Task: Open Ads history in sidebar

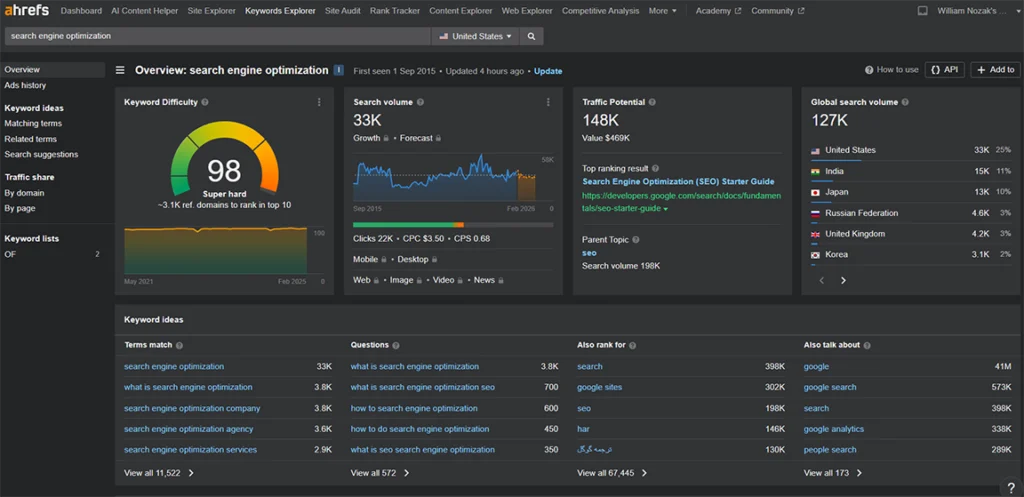Action: [x=25, y=86]
